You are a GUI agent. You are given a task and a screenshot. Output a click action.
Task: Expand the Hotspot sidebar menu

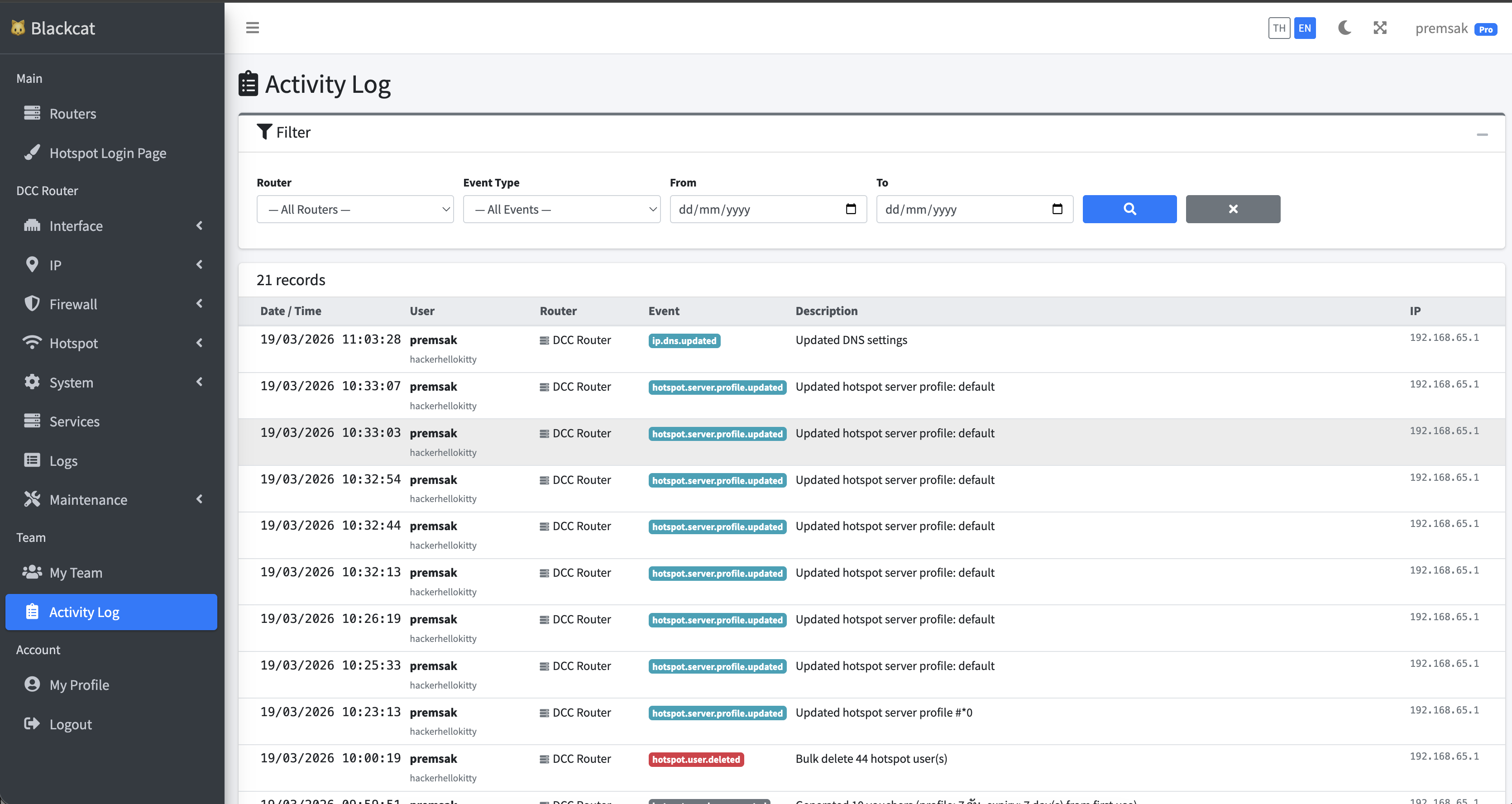(111, 343)
